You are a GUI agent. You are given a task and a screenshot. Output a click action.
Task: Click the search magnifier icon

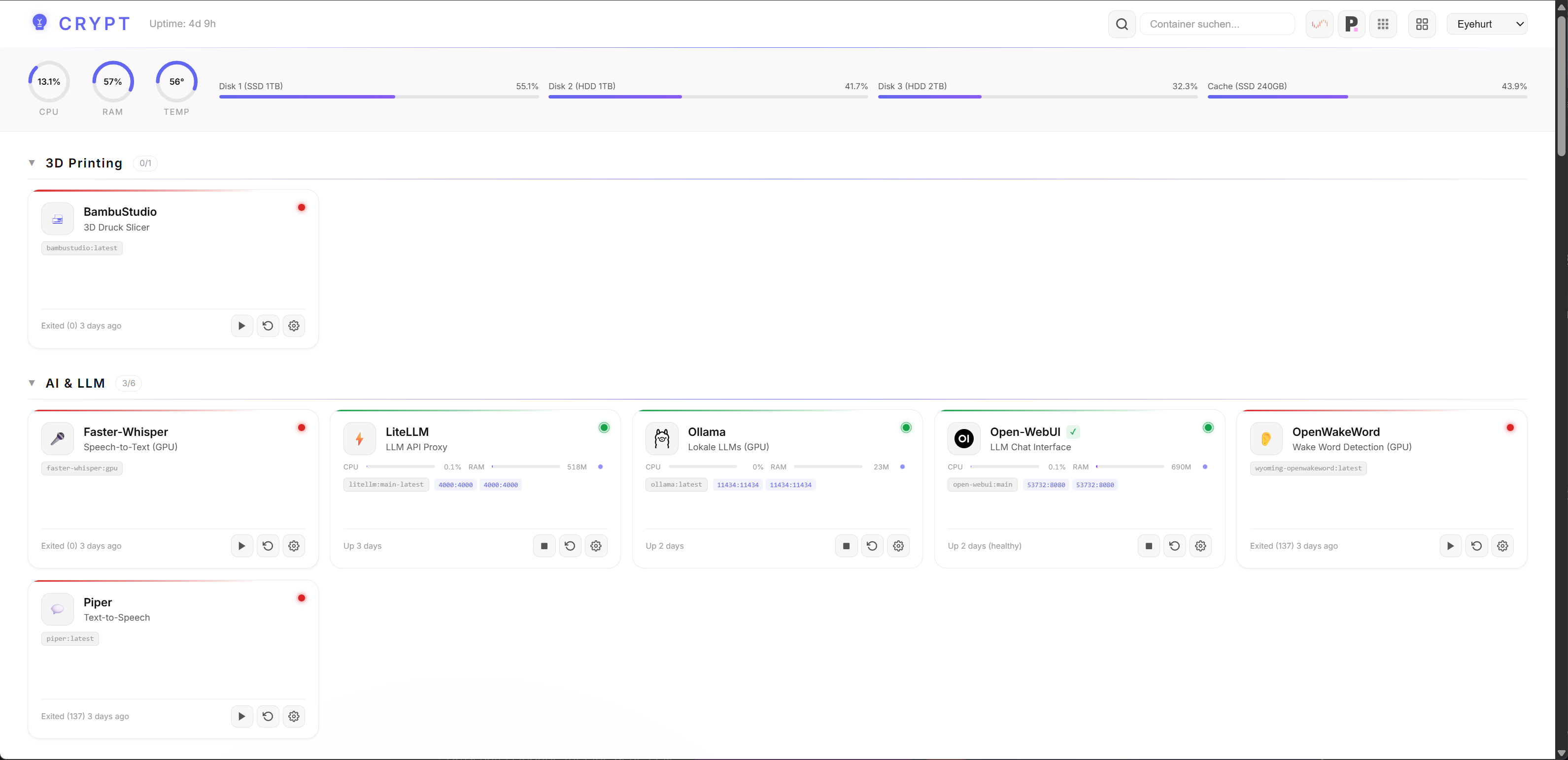(x=1122, y=24)
